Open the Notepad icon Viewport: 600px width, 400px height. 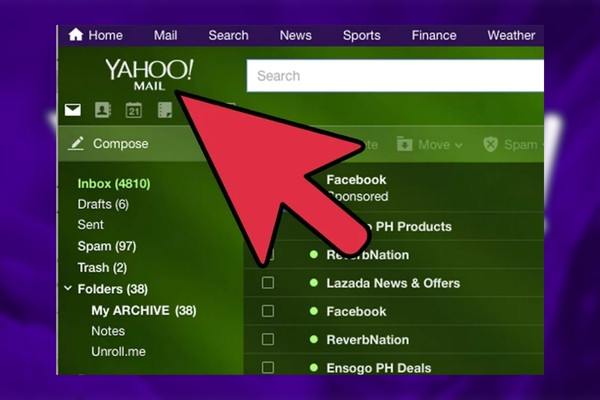(165, 110)
